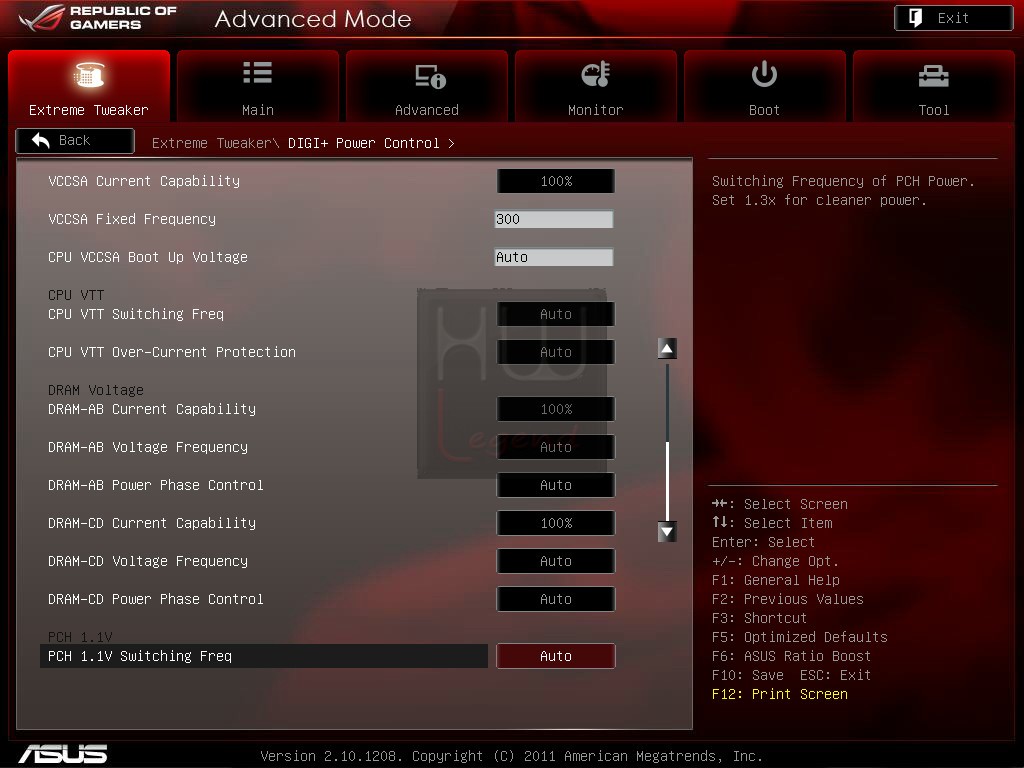Click the back arrow icon

(x=40, y=140)
